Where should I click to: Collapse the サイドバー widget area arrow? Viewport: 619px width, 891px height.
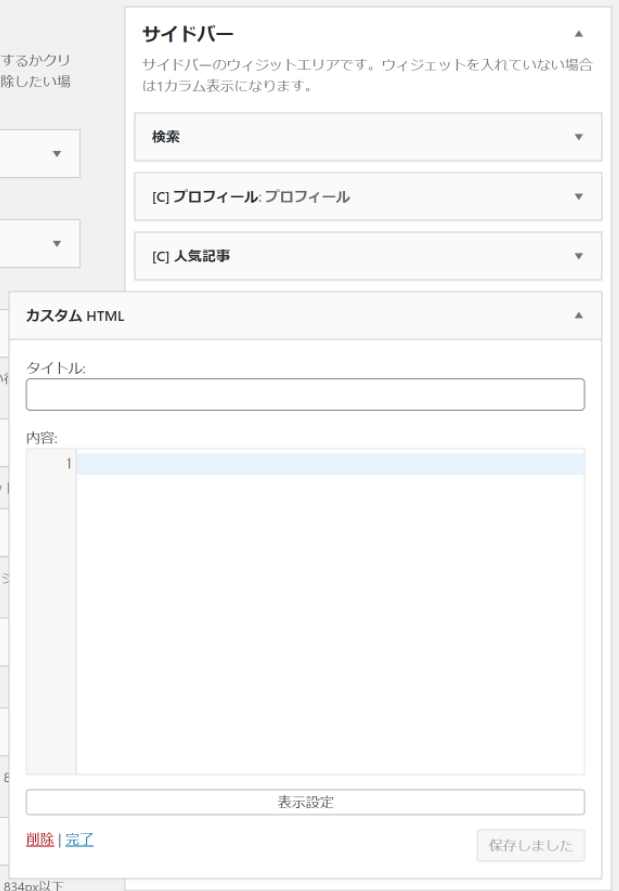[x=579, y=34]
